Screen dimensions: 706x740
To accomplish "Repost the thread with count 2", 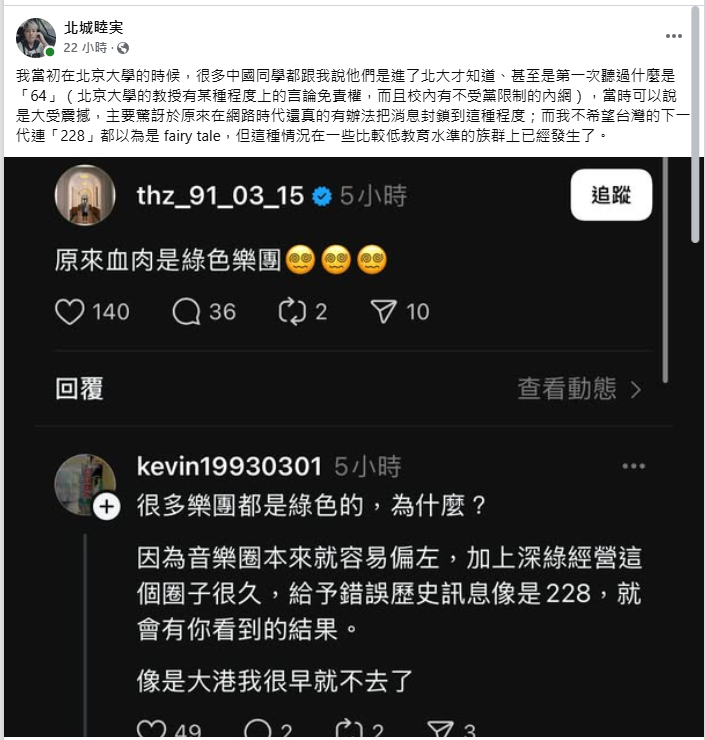I will point(292,312).
